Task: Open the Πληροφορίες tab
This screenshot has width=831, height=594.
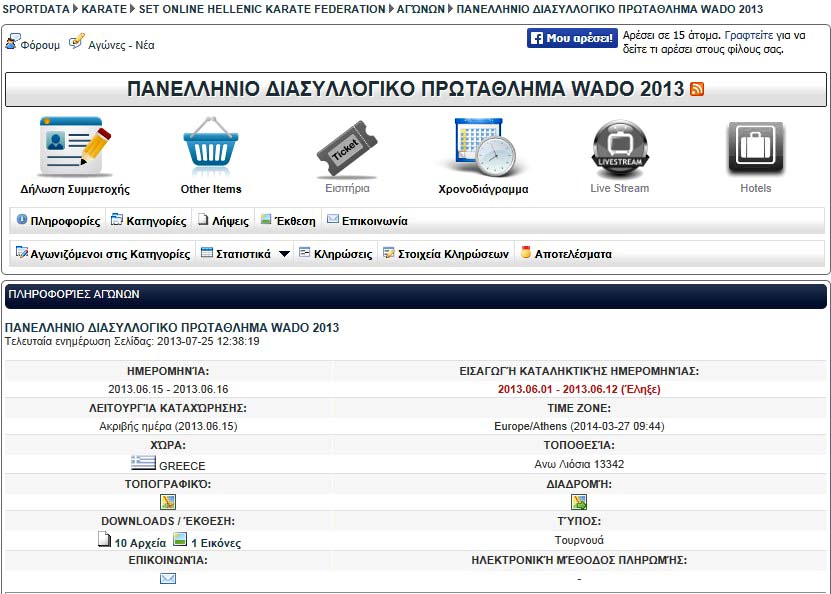Action: click(59, 221)
